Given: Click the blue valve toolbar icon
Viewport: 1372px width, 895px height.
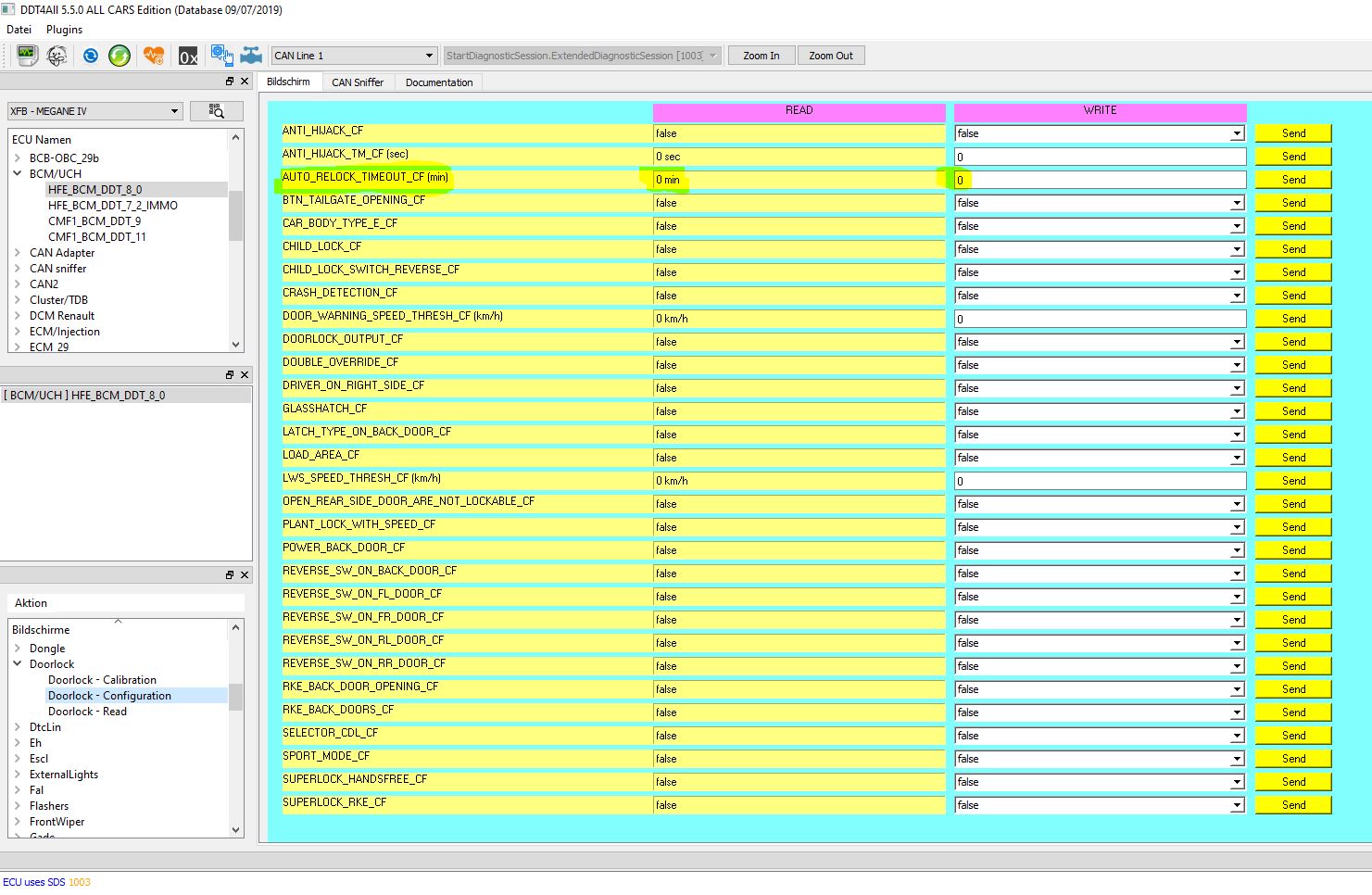Looking at the screenshot, I should pos(250,56).
